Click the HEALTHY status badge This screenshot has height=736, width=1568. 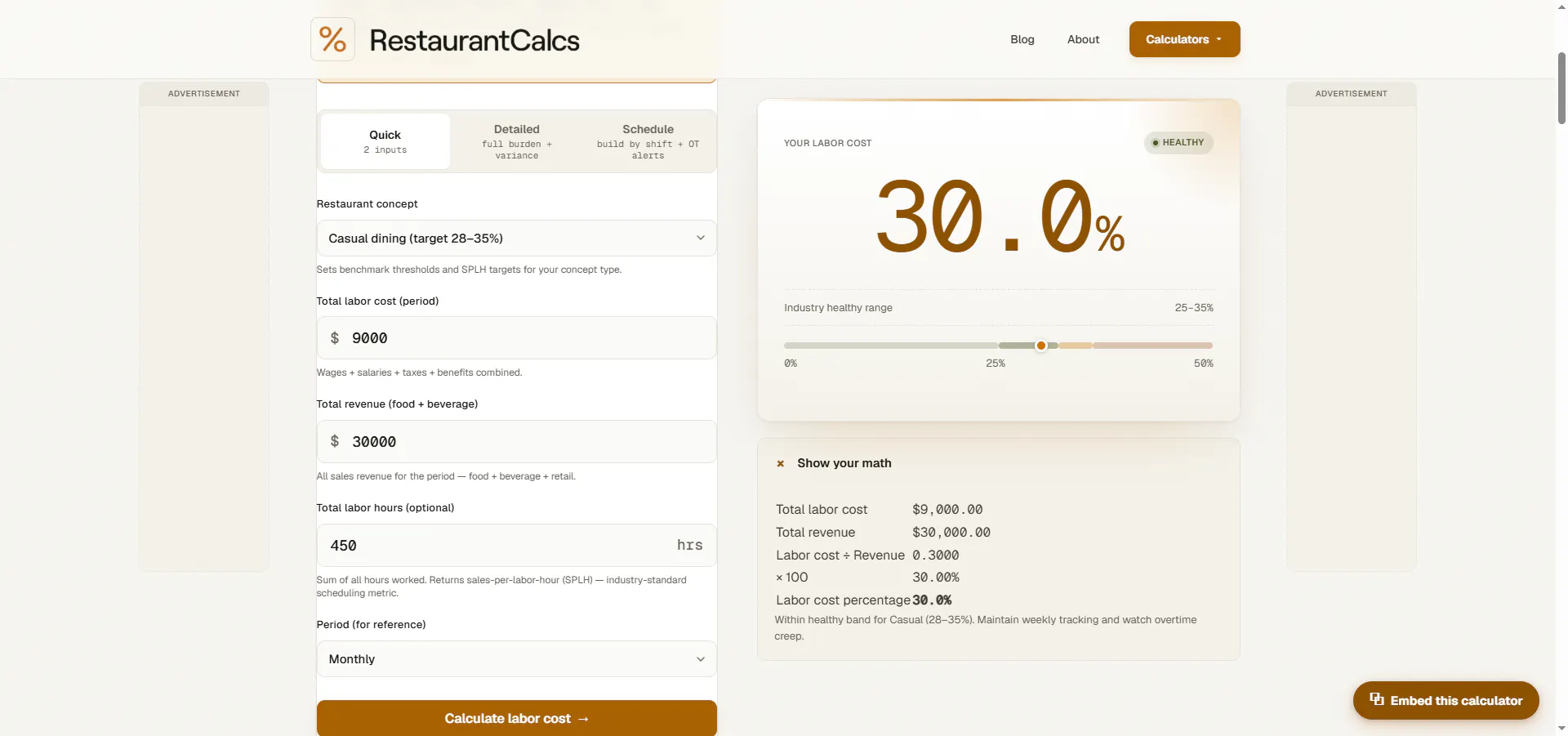1178,142
